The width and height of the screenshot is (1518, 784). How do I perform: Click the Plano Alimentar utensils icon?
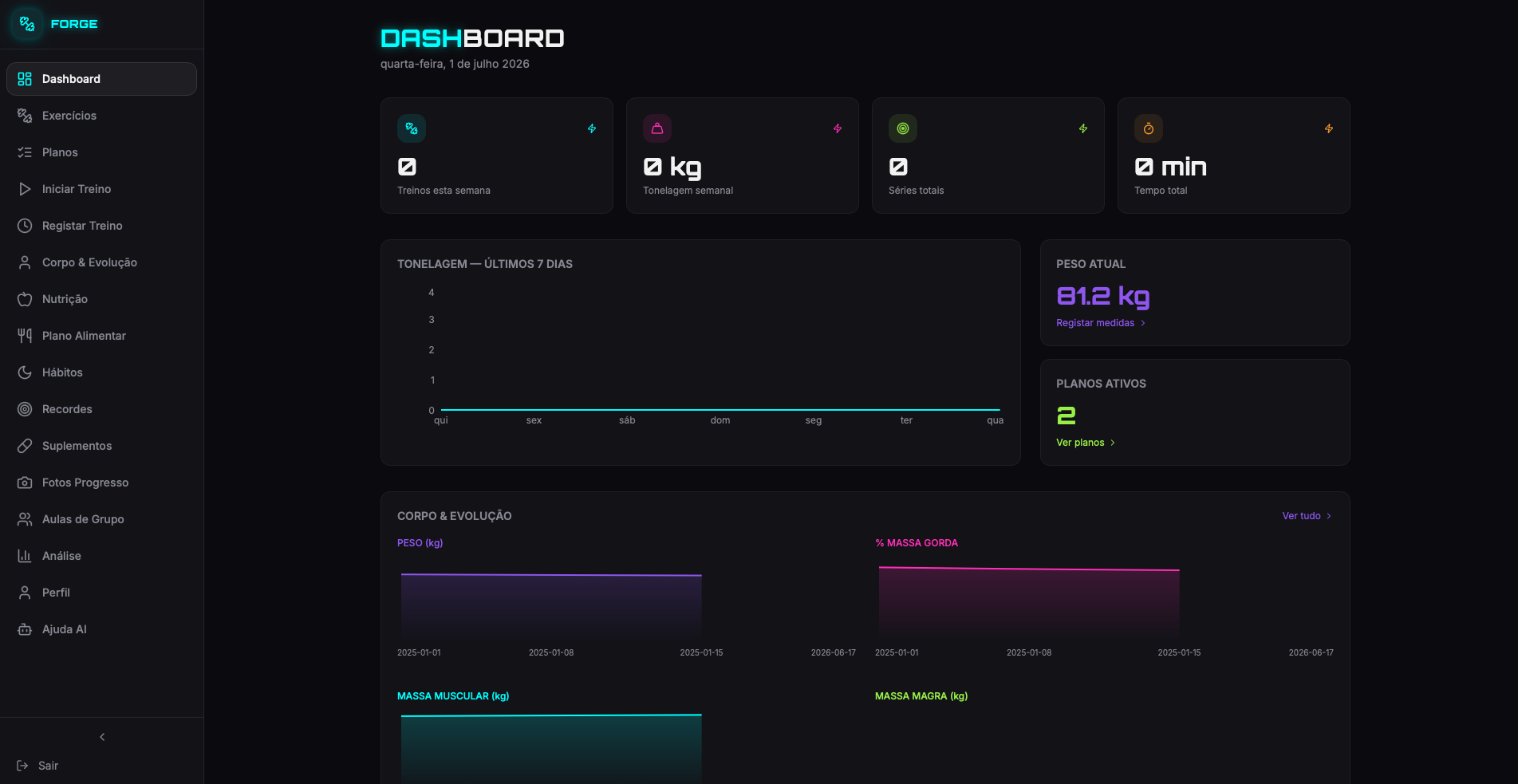pos(25,336)
